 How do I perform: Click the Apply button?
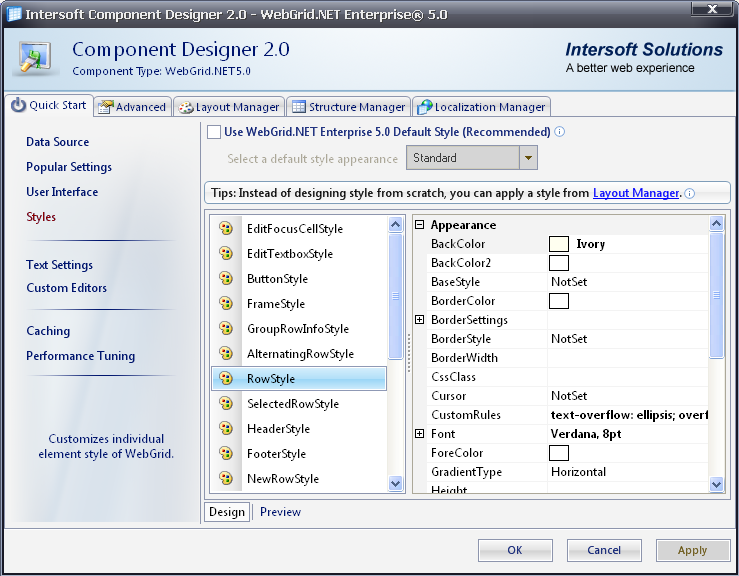pos(693,550)
